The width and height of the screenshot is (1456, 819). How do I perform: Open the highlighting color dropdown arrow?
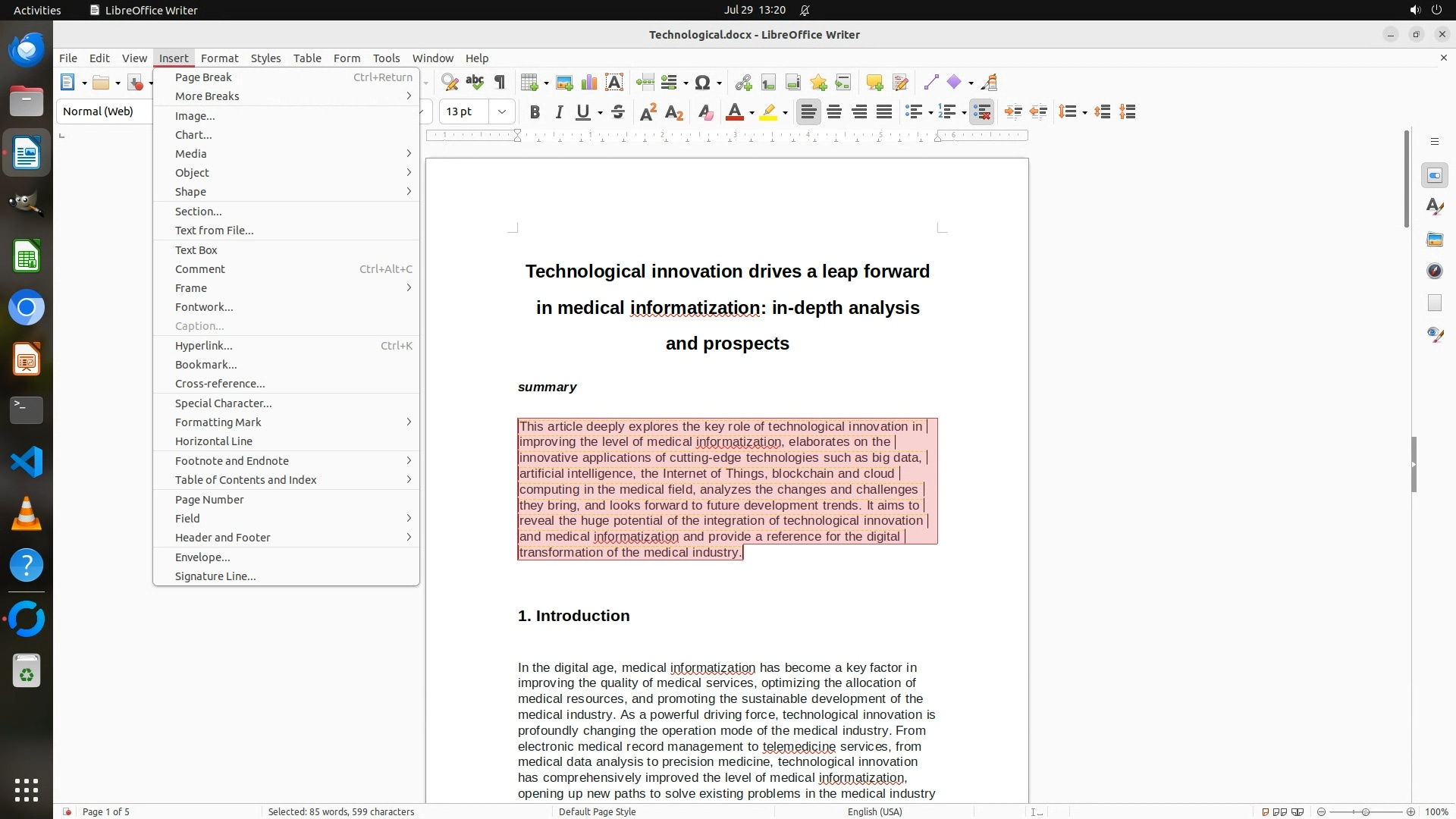click(785, 113)
